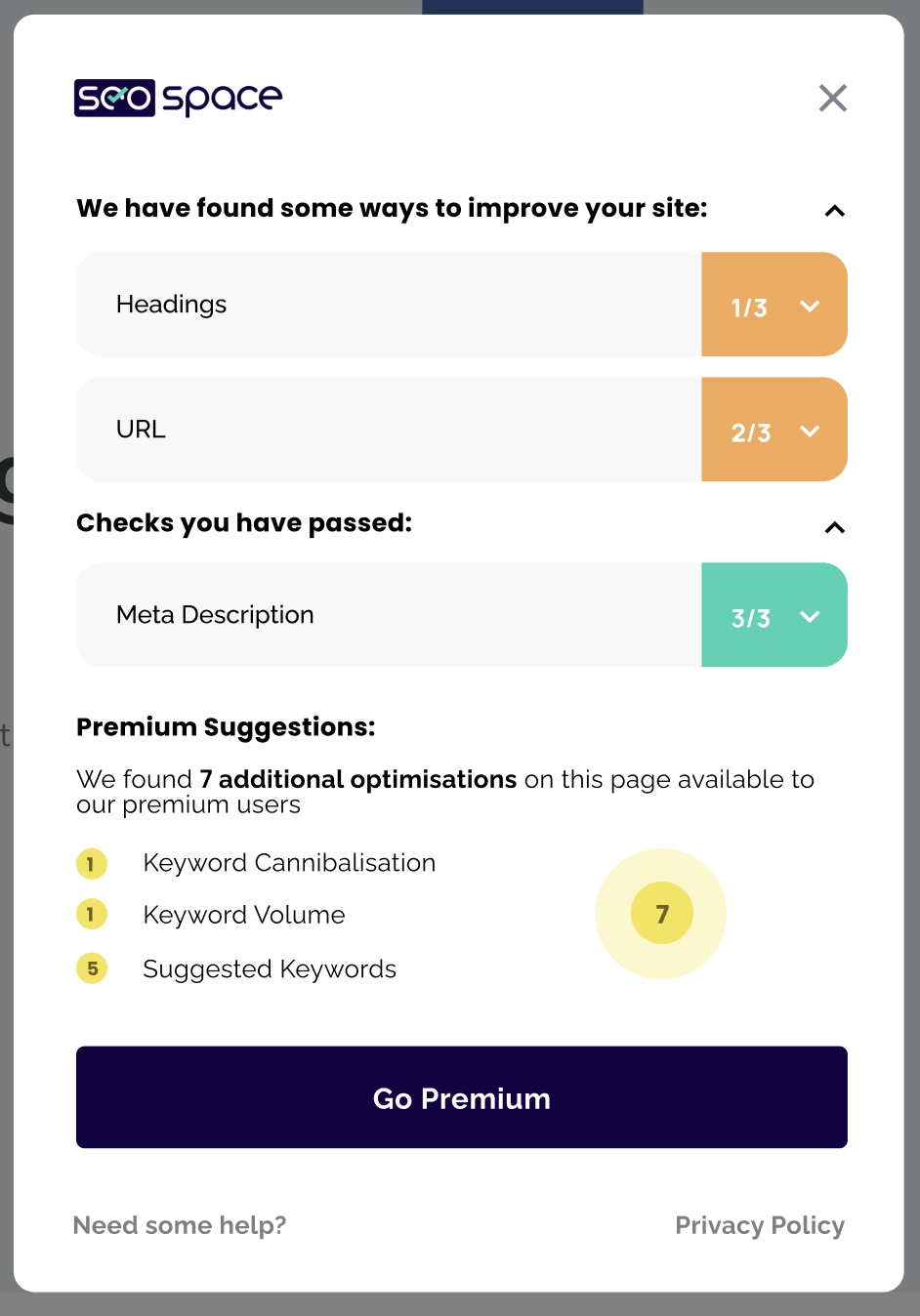920x1316 pixels.
Task: Click the URL 2/3 score
Action: click(751, 432)
